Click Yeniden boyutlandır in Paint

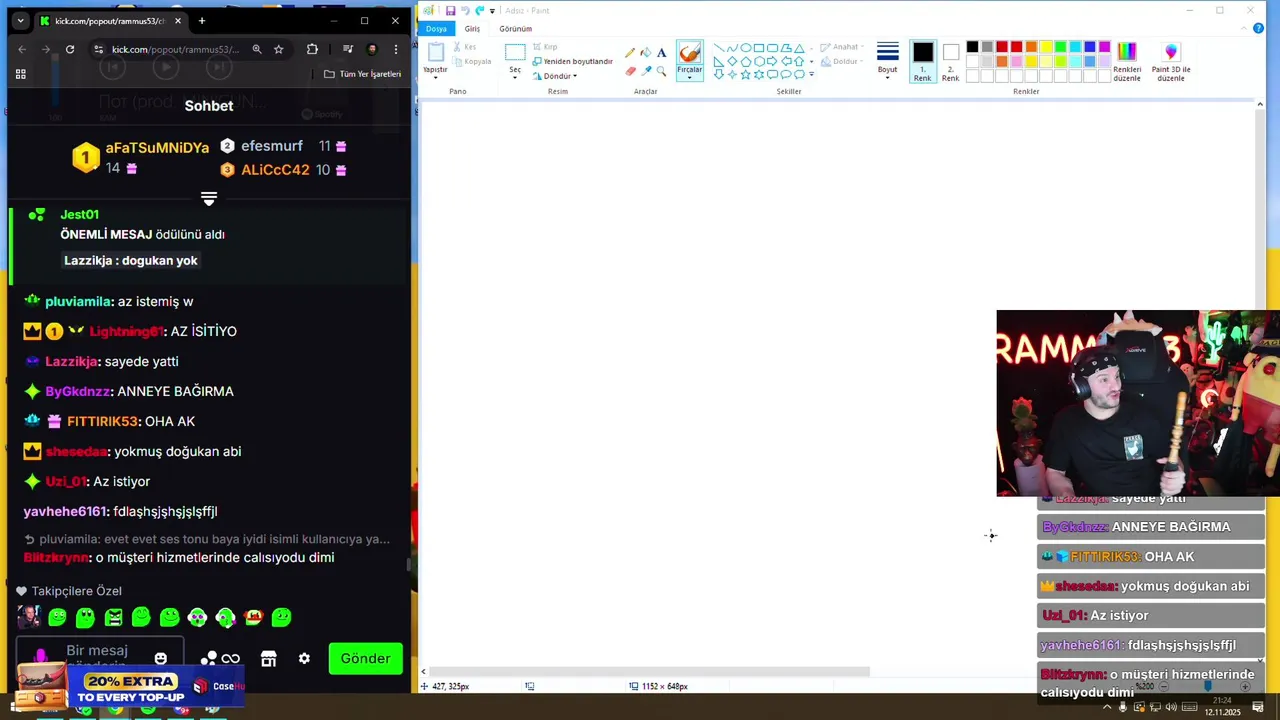tap(573, 61)
